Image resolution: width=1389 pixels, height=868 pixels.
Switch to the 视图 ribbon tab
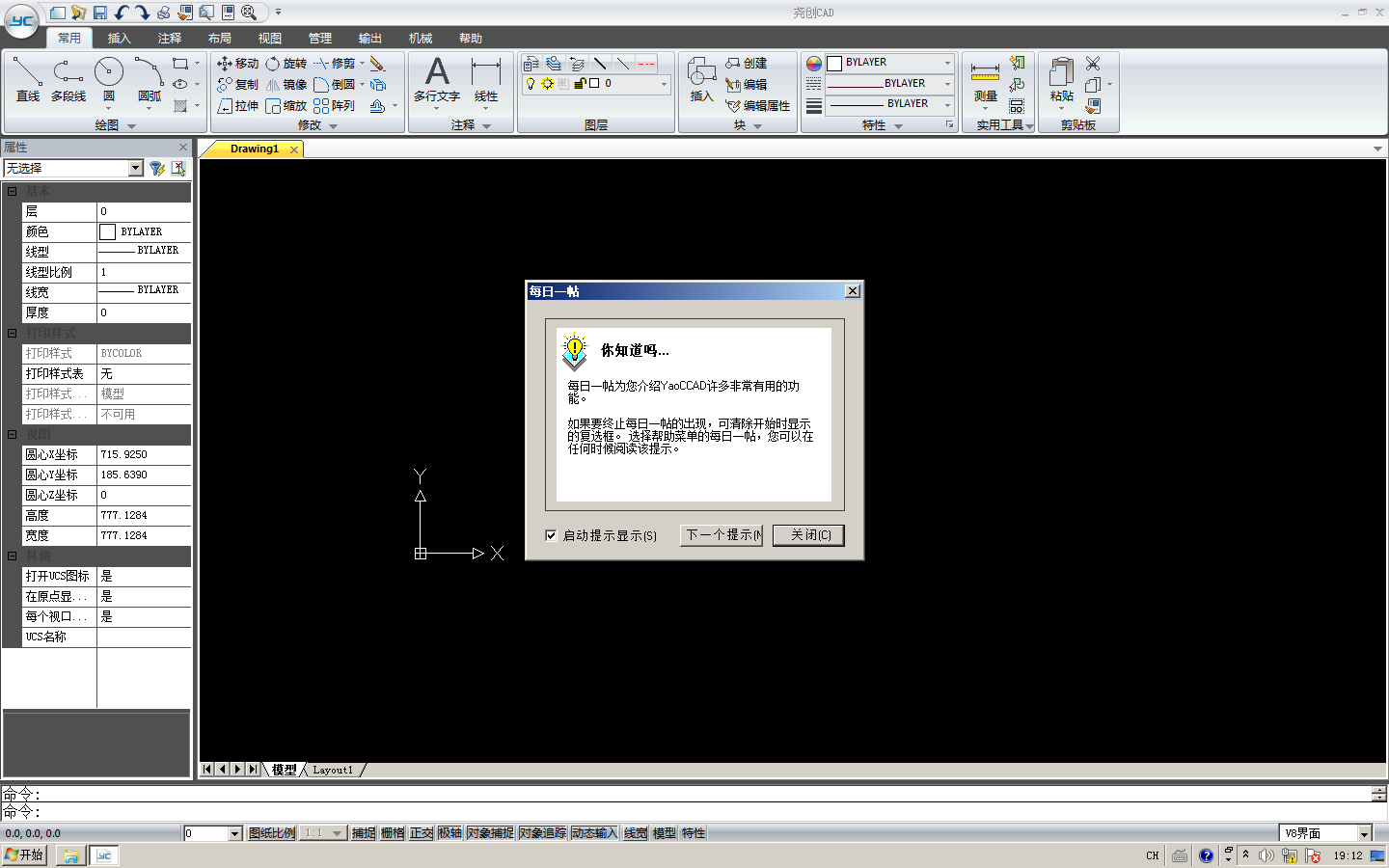[x=270, y=39]
